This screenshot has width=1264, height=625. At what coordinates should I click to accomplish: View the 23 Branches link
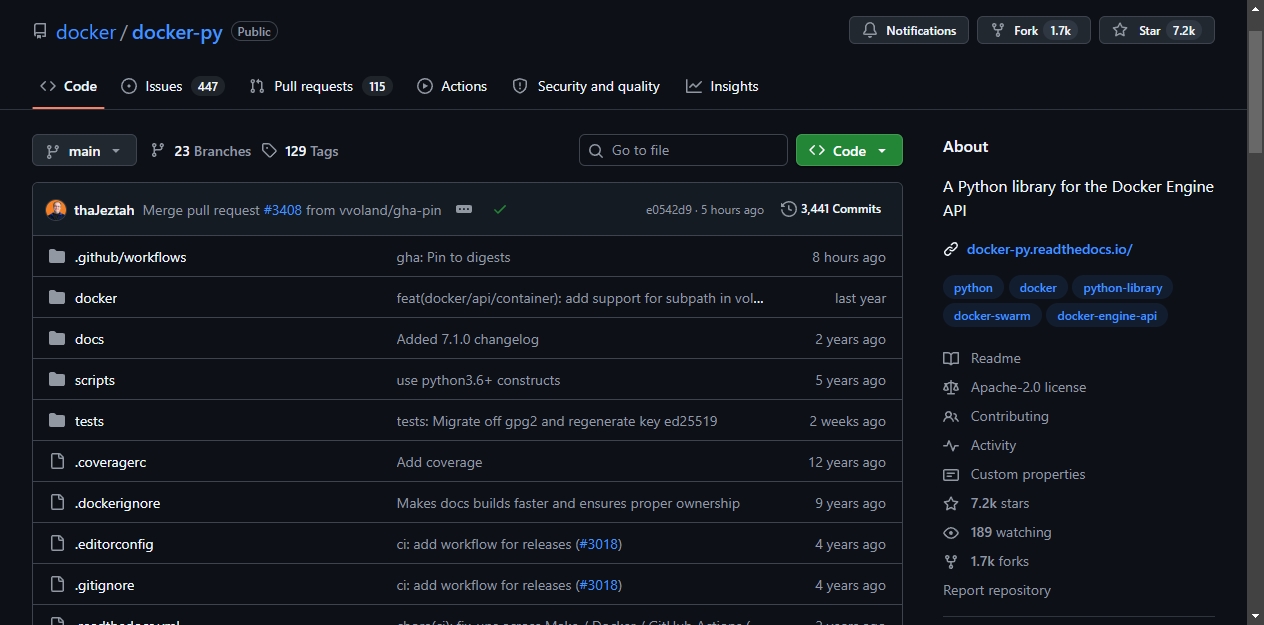(x=201, y=151)
